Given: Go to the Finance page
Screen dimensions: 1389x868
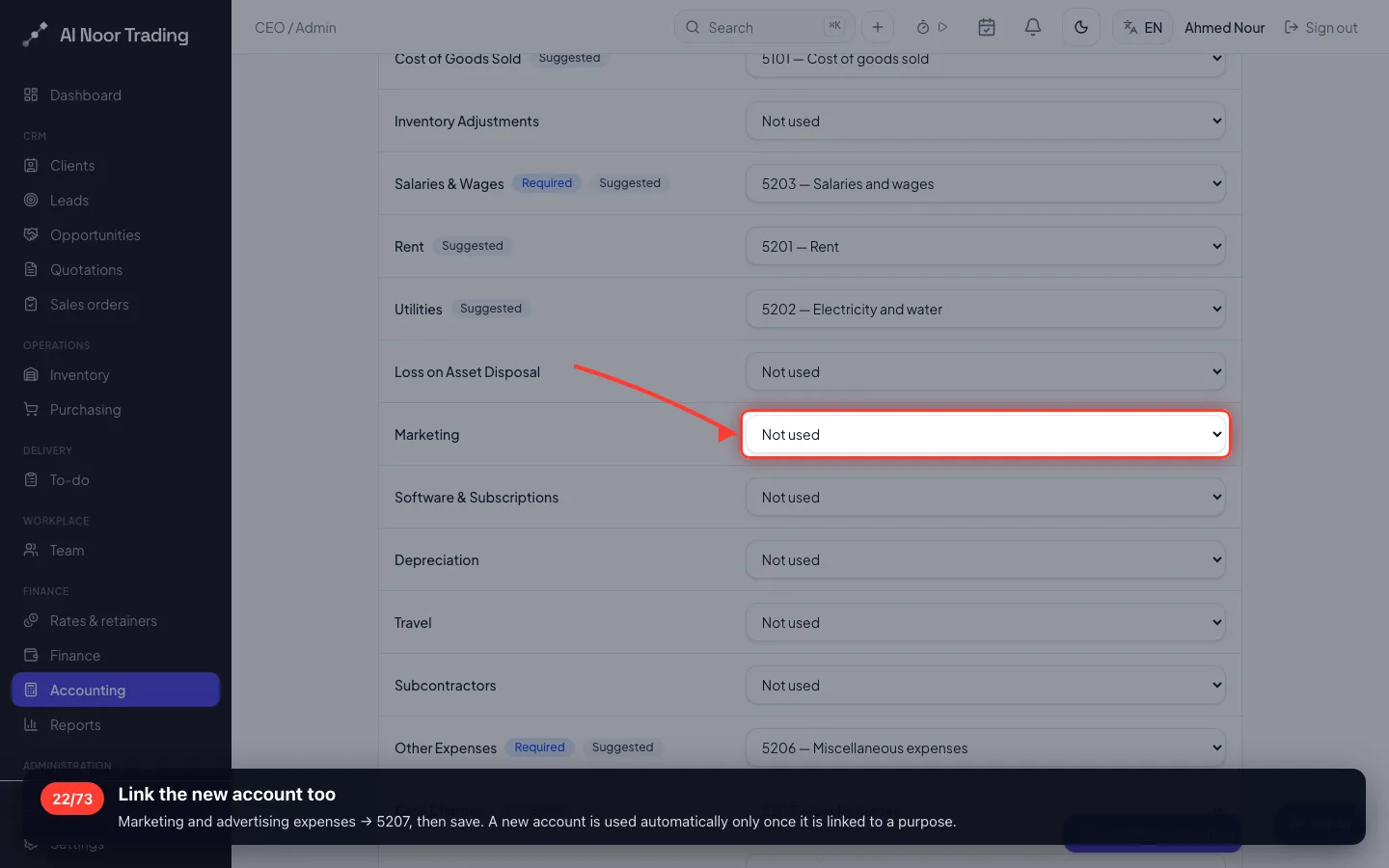Looking at the screenshot, I should [x=116, y=655].
